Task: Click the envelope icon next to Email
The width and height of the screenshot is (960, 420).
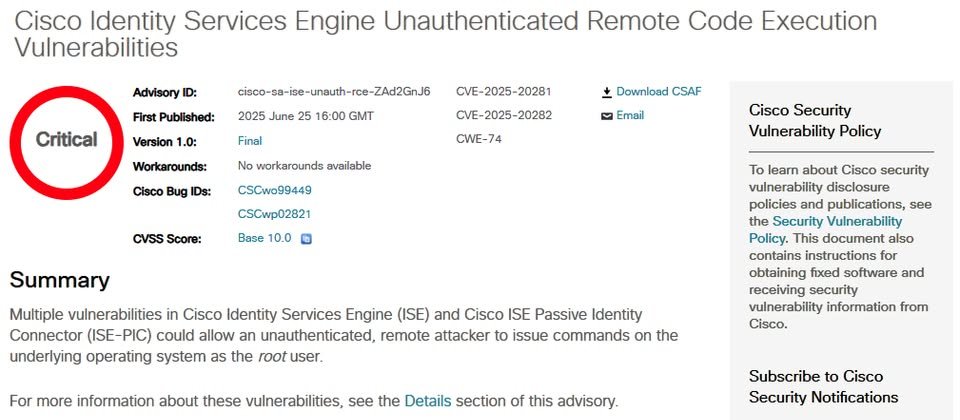Action: coord(607,116)
